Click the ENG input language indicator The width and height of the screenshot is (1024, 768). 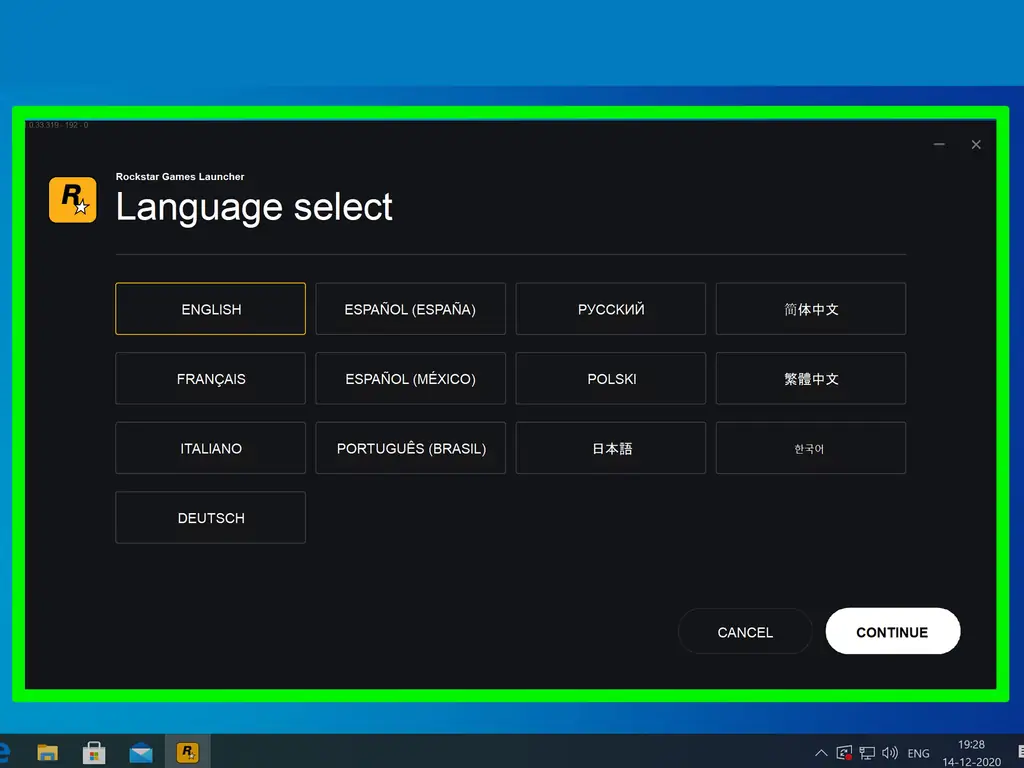pos(918,753)
